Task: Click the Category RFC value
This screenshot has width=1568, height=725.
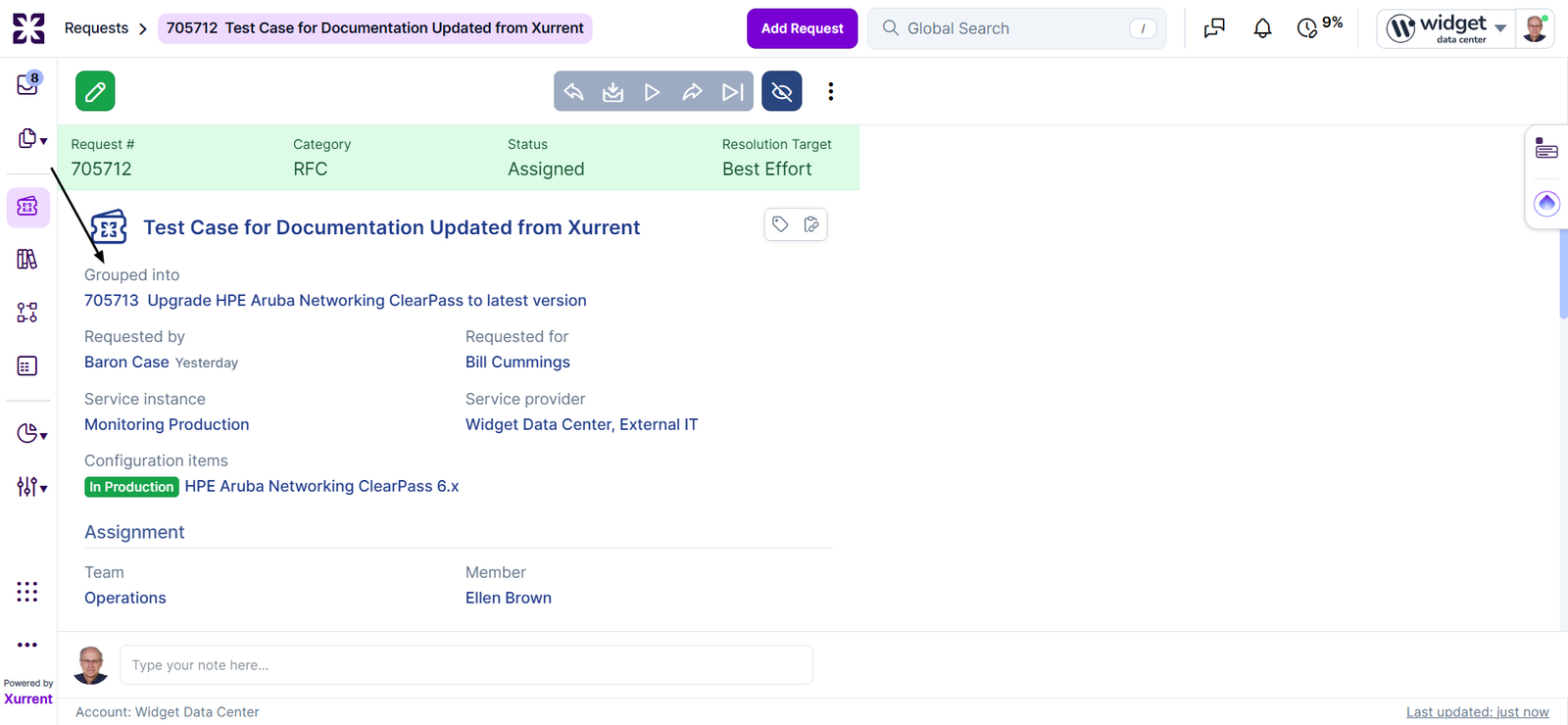Action: [310, 169]
